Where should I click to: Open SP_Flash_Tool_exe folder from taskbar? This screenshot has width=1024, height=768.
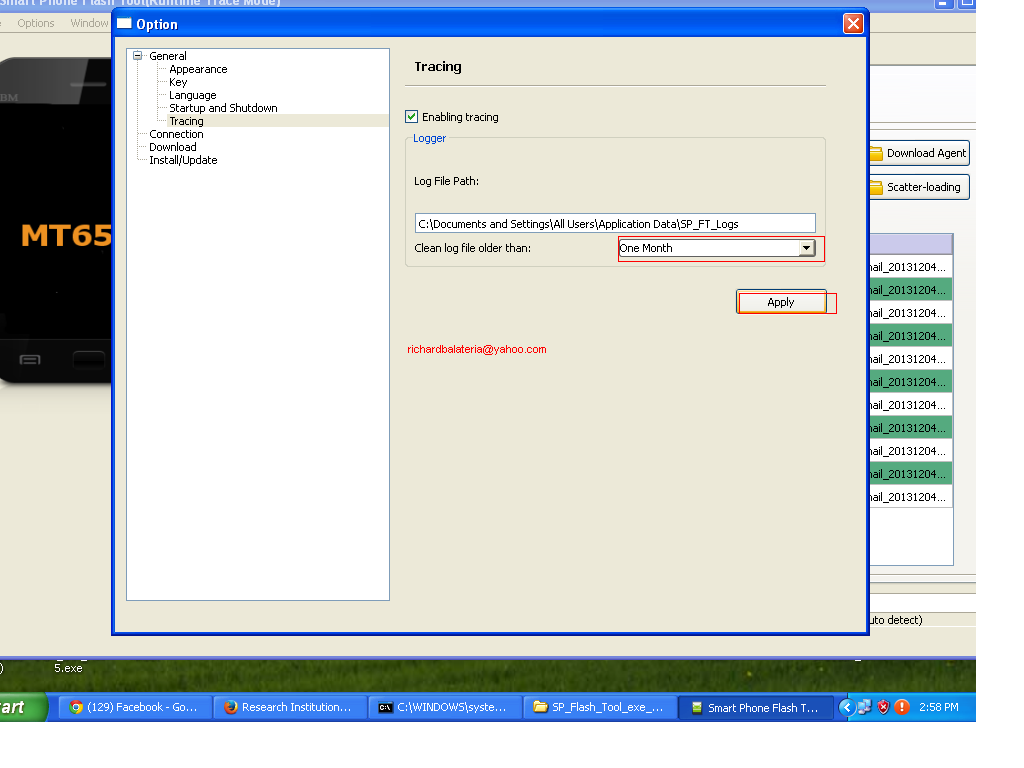(x=599, y=707)
